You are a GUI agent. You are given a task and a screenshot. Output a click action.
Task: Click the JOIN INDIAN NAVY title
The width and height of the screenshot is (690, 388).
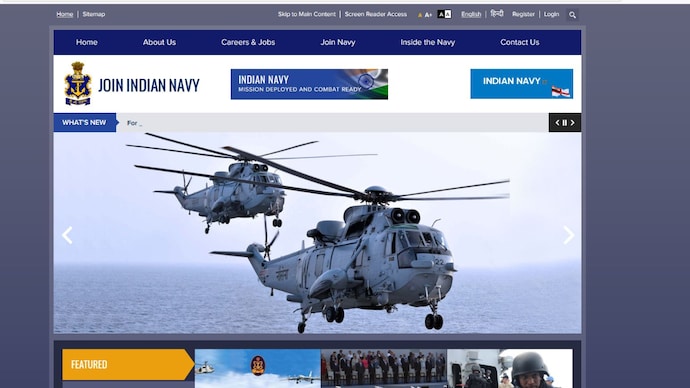[x=149, y=85]
